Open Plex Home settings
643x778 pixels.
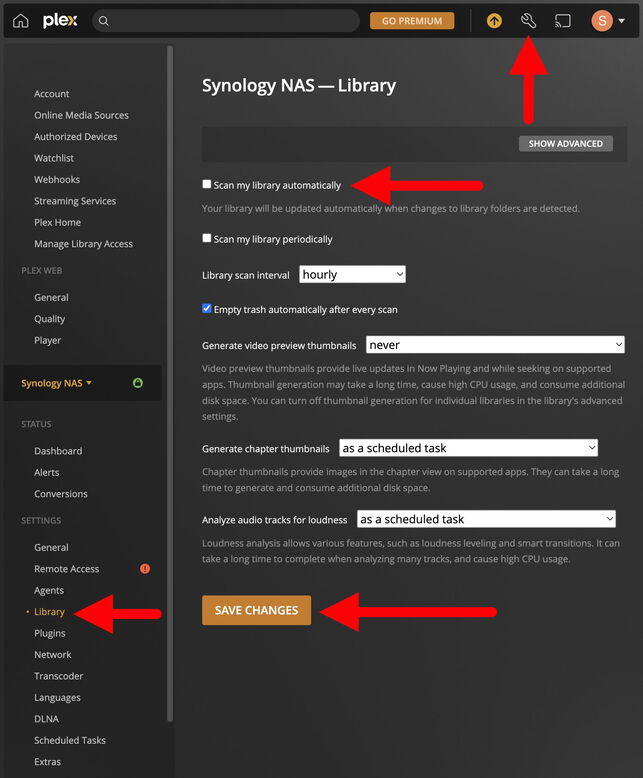click(58, 222)
